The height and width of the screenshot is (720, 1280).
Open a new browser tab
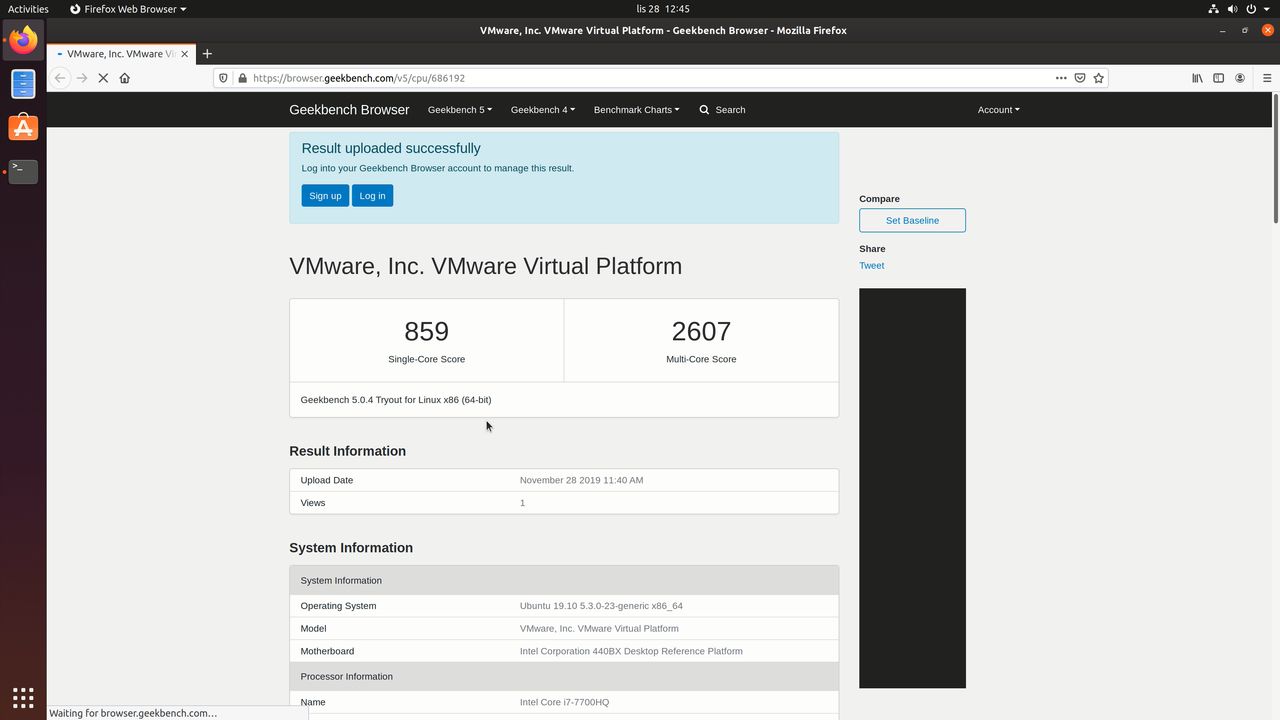point(207,54)
